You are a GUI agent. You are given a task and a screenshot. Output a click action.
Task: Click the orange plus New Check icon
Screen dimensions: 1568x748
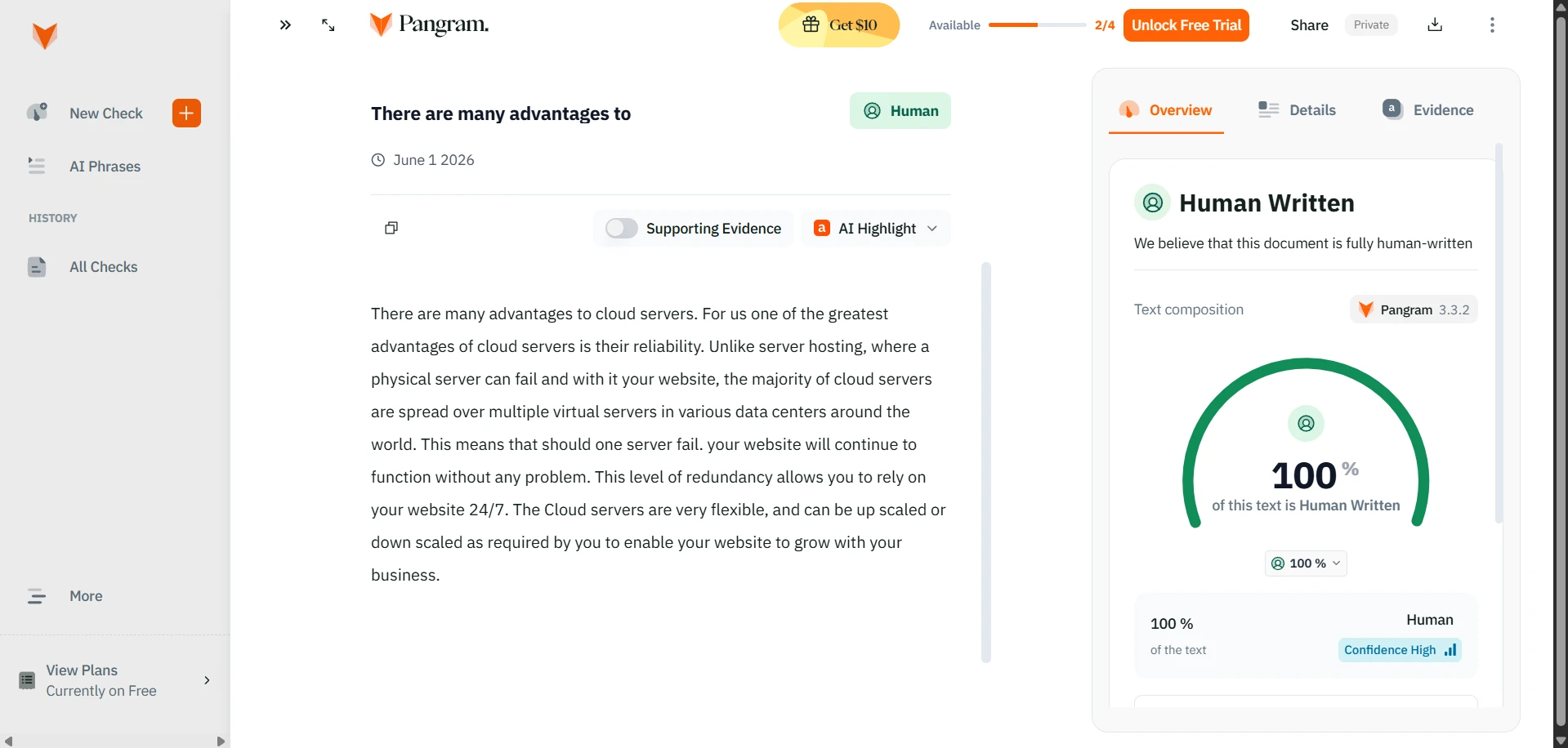click(x=186, y=114)
